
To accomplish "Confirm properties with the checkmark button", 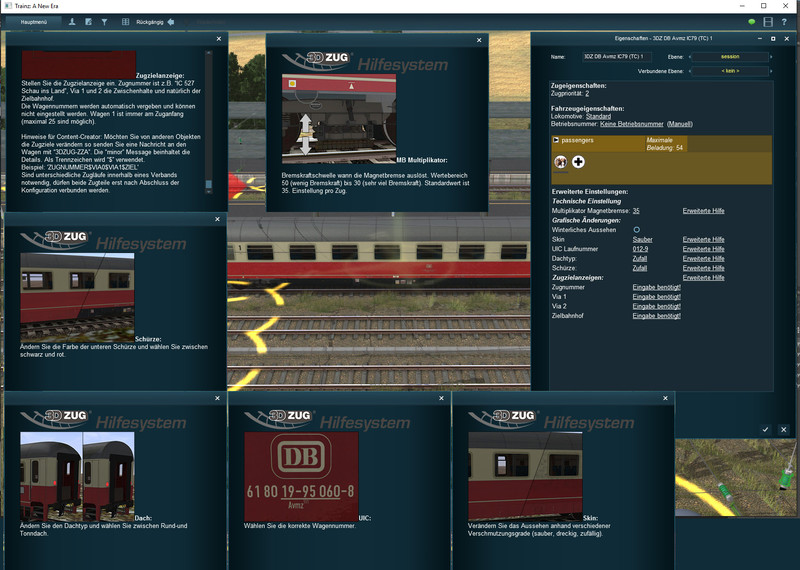I will point(765,429).
